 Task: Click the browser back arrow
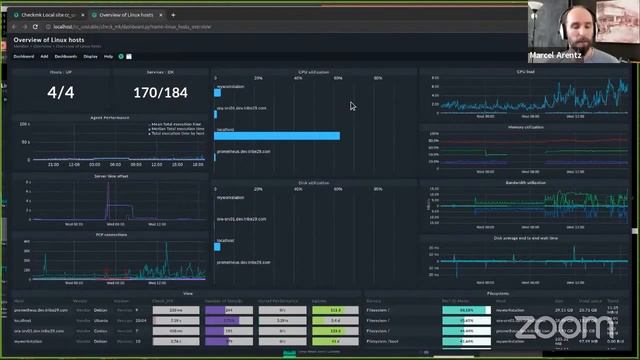tap(13, 27)
